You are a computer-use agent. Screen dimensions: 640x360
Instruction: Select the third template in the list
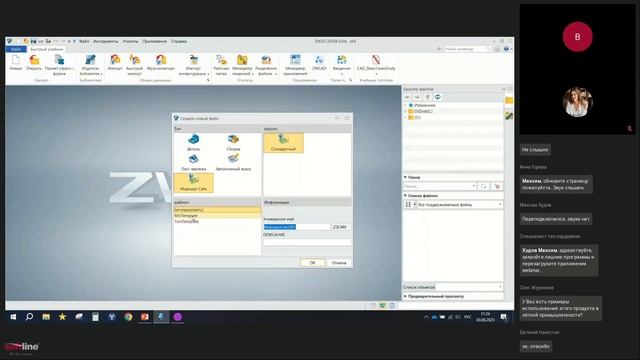(x=217, y=221)
